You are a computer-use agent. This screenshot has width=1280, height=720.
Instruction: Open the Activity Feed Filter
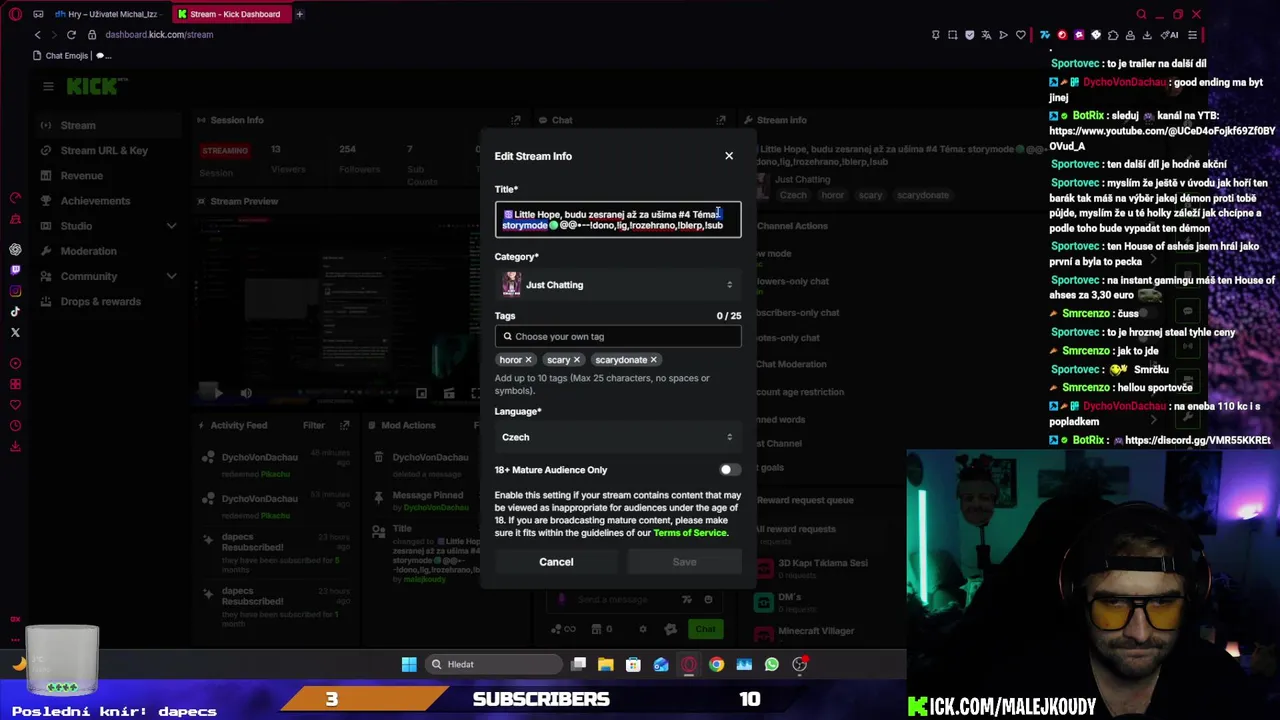pos(314,425)
